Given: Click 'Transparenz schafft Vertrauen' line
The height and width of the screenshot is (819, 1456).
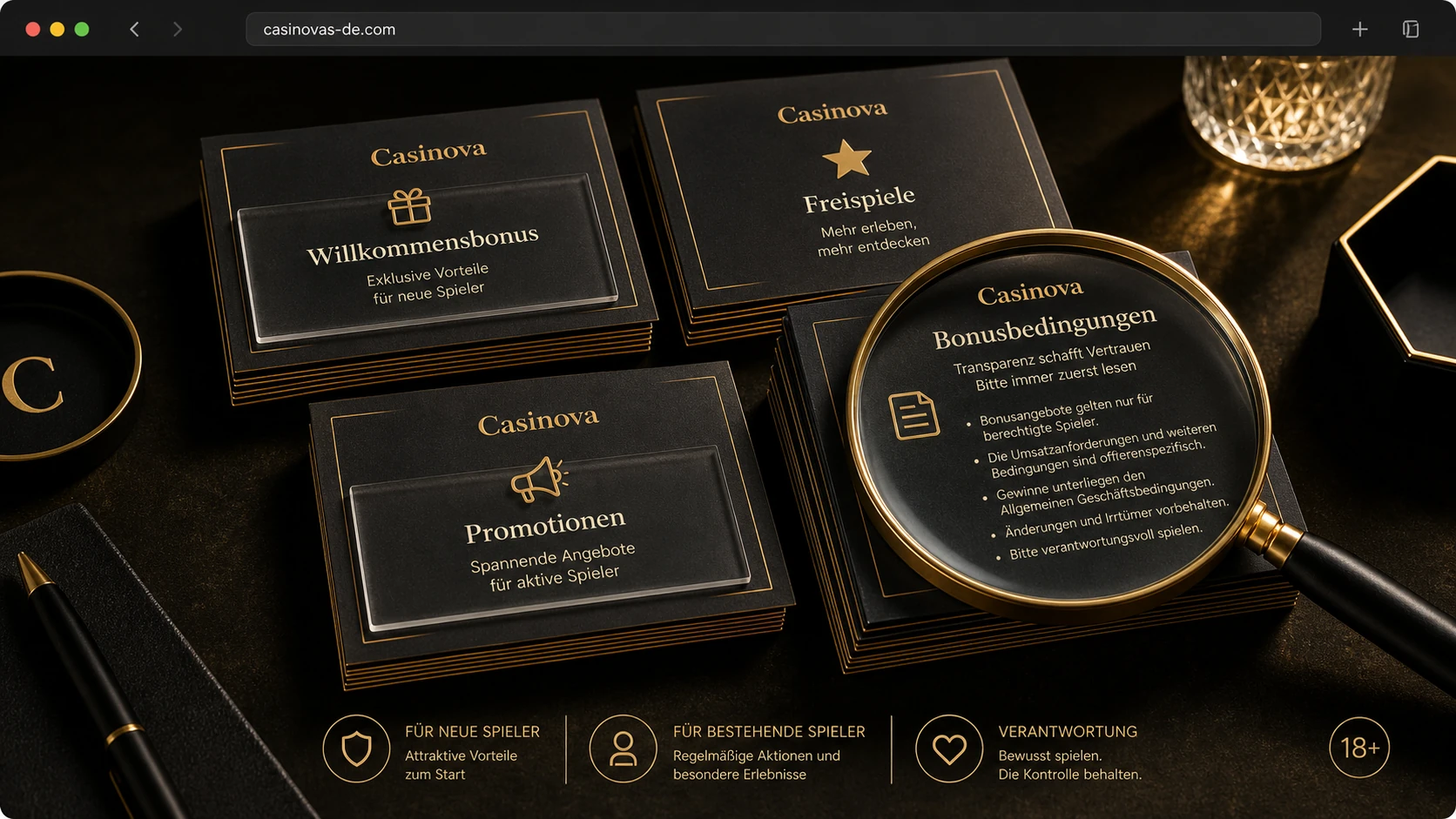Looking at the screenshot, I should (x=1052, y=357).
